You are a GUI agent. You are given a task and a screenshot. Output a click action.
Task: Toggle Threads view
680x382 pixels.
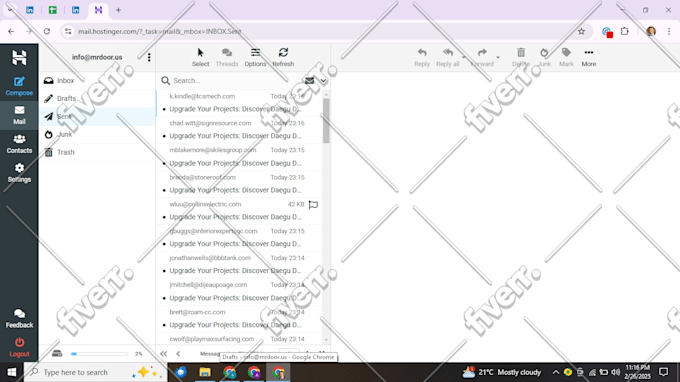(x=227, y=57)
